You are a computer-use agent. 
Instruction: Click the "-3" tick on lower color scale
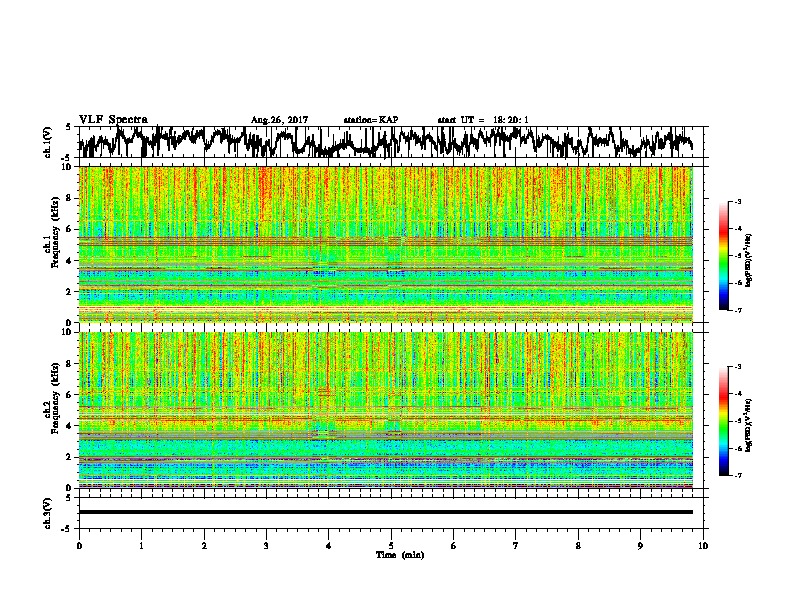point(737,367)
